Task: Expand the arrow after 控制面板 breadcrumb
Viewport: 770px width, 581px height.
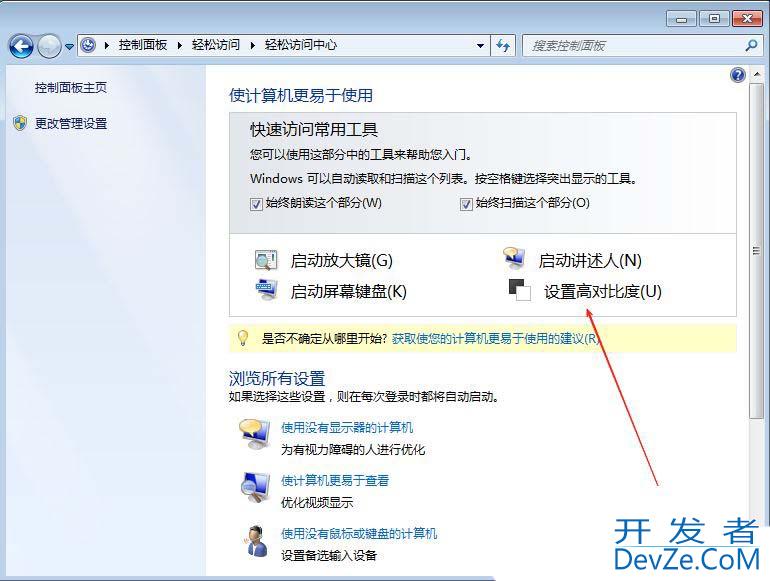Action: pyautogui.click(x=180, y=45)
